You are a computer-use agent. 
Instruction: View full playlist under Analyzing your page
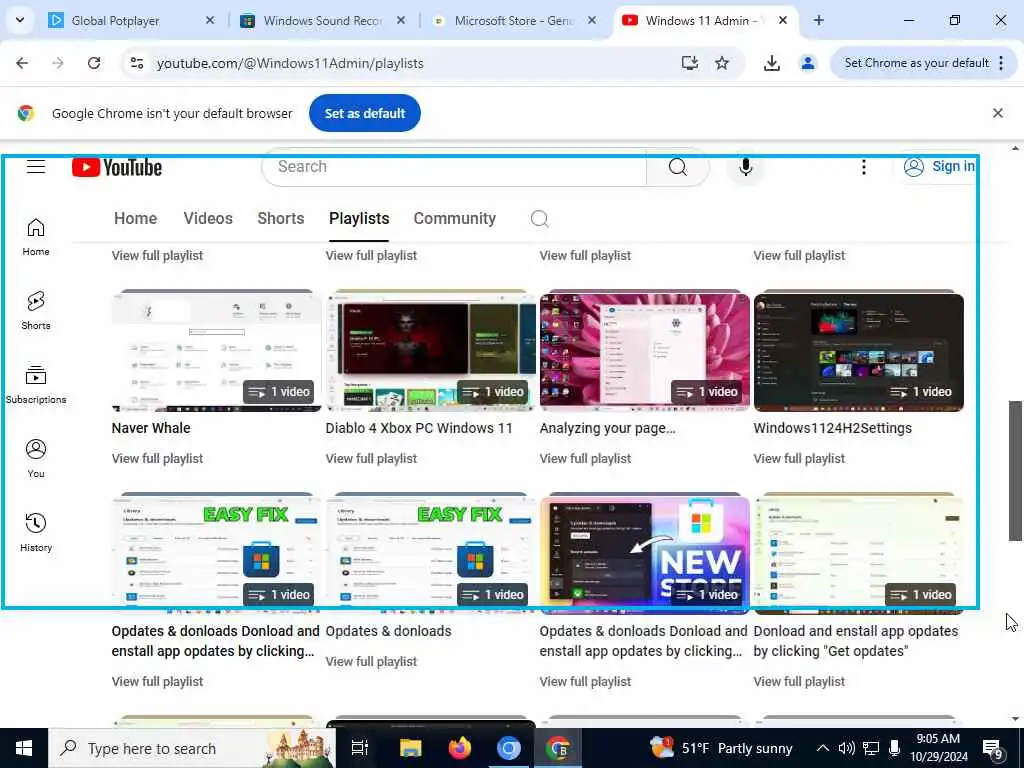tap(585, 458)
